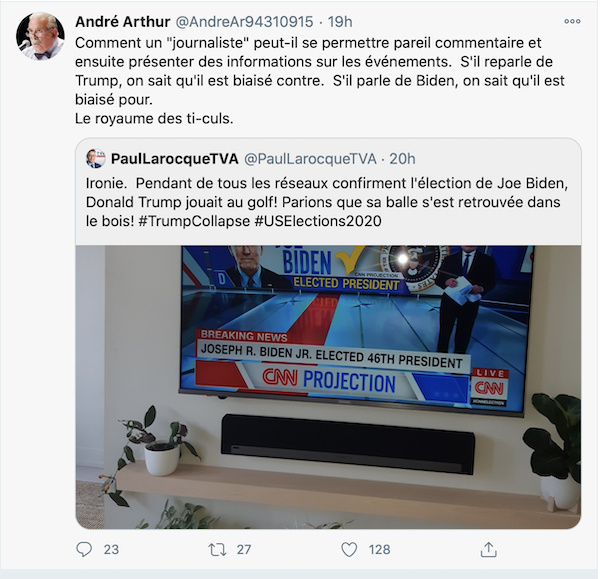Click the reply speech bubble icon
This screenshot has width=600, height=579.
coord(84,549)
